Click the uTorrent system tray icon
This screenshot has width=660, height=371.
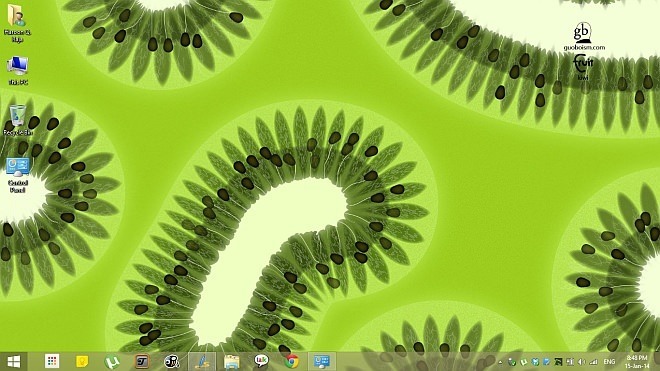click(x=524, y=362)
